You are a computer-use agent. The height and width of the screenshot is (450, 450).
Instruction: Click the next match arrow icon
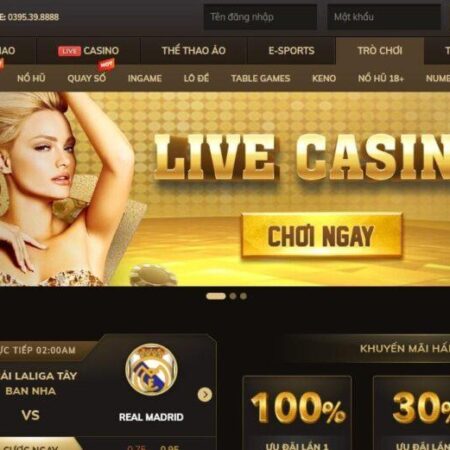205,395
